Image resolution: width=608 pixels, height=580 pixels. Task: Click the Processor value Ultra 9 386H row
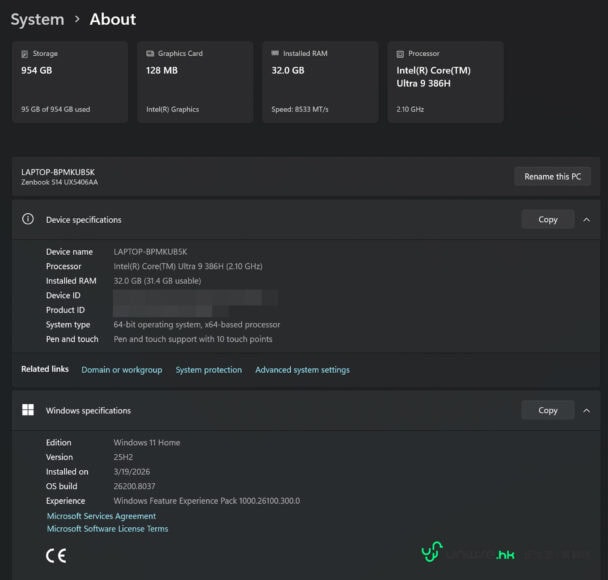pyautogui.click(x=188, y=266)
